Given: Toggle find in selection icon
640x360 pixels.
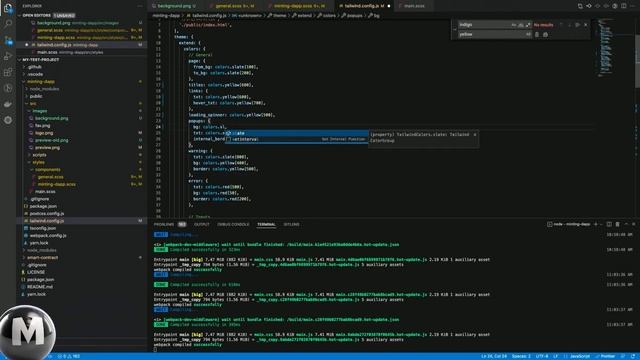Looking at the screenshot, I should (577, 25).
